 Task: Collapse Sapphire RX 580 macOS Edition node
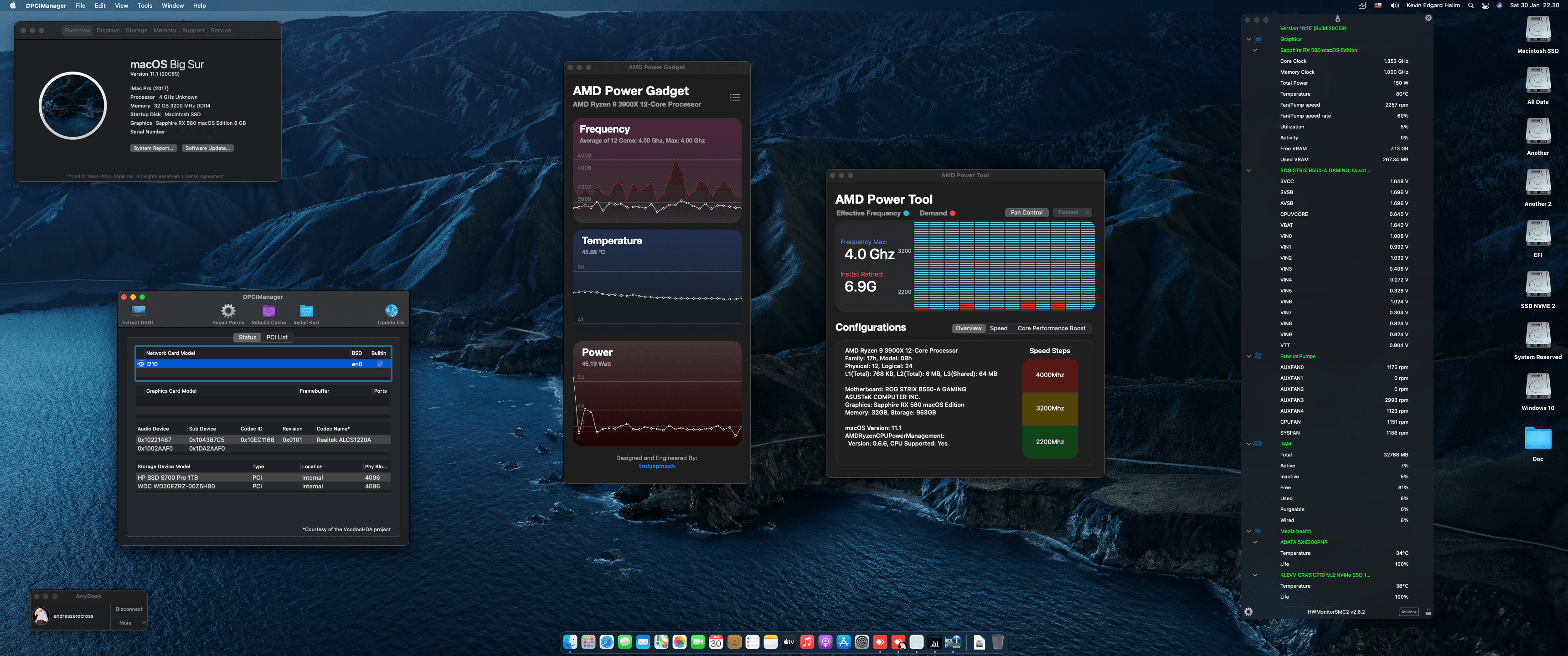1254,50
